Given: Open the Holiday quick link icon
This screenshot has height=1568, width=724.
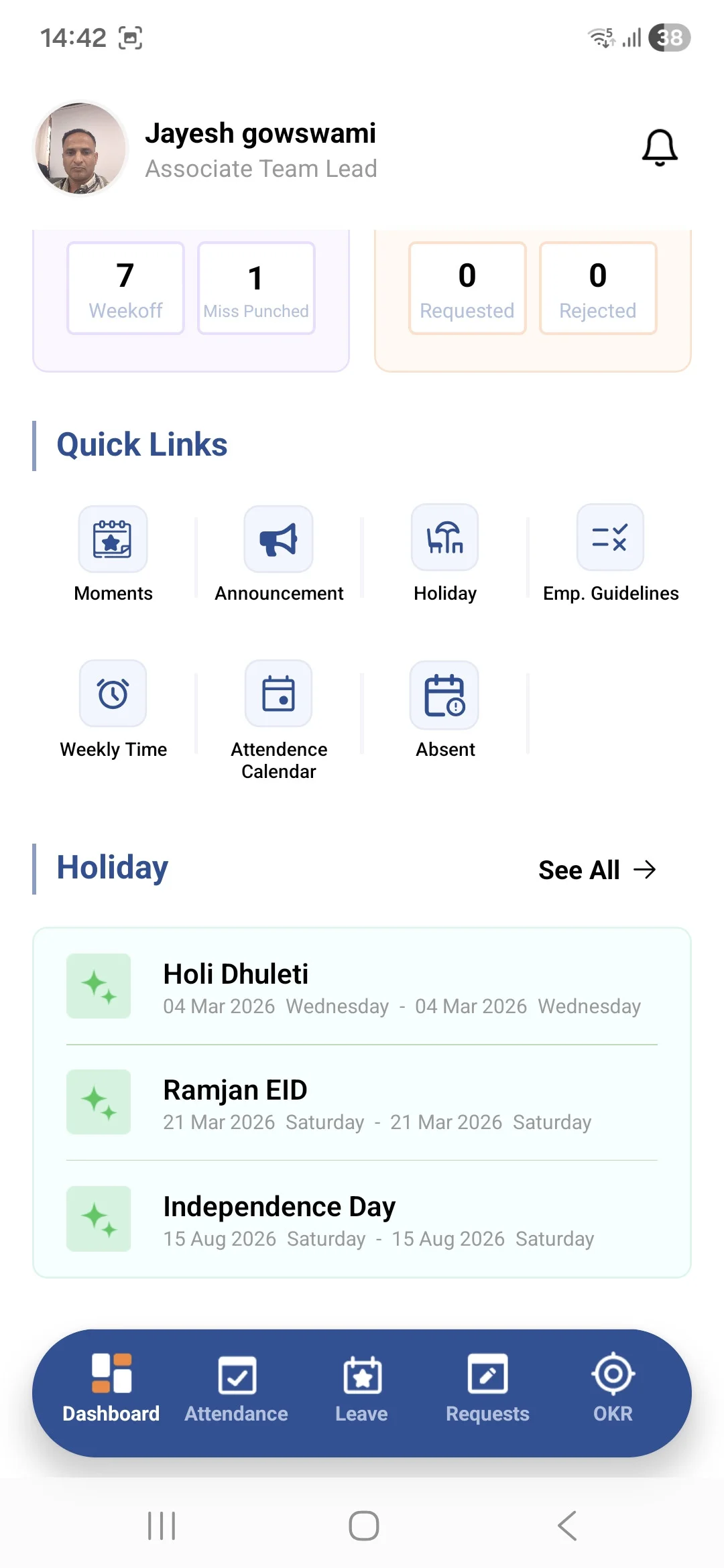Looking at the screenshot, I should (444, 538).
